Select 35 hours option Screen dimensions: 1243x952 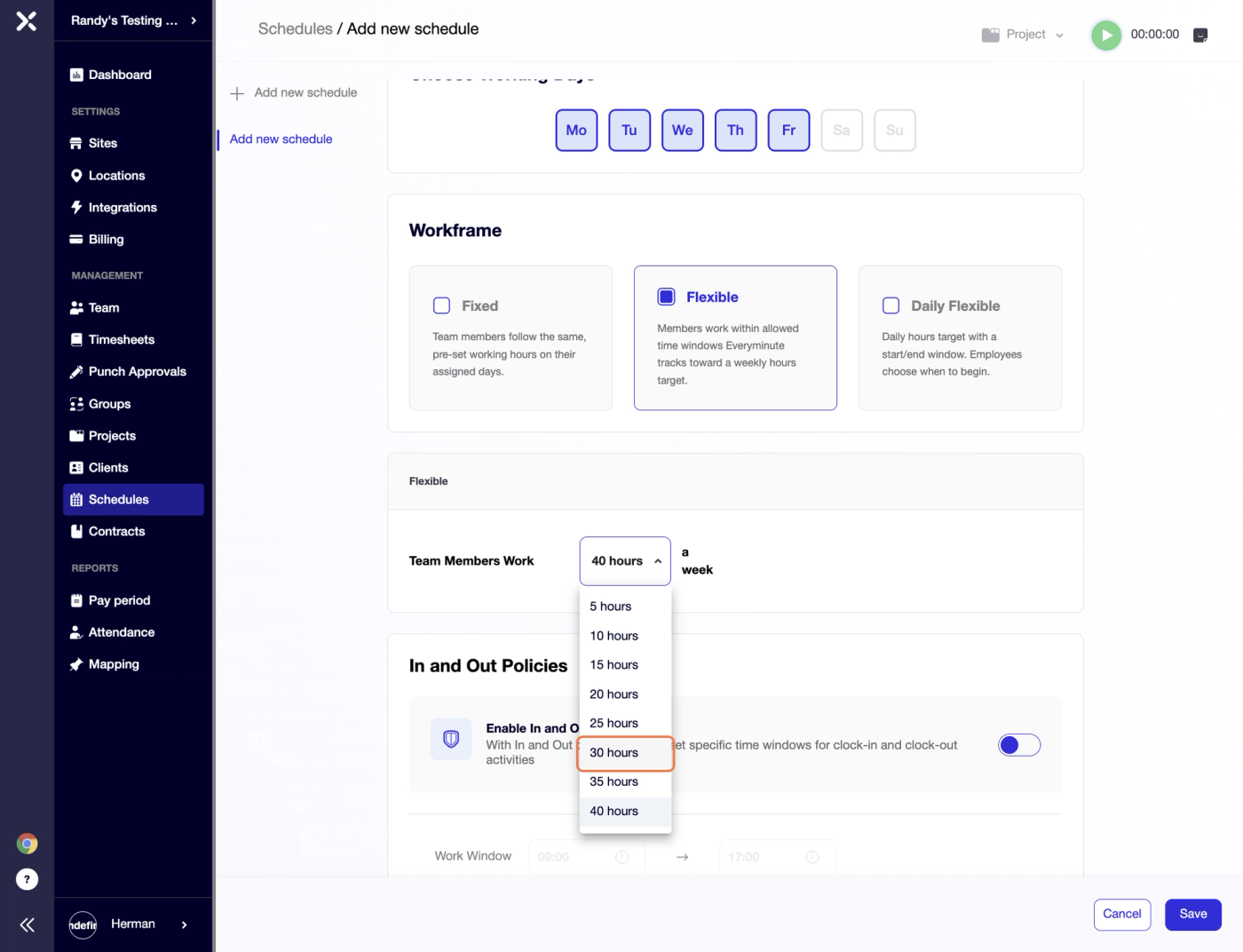625,782
